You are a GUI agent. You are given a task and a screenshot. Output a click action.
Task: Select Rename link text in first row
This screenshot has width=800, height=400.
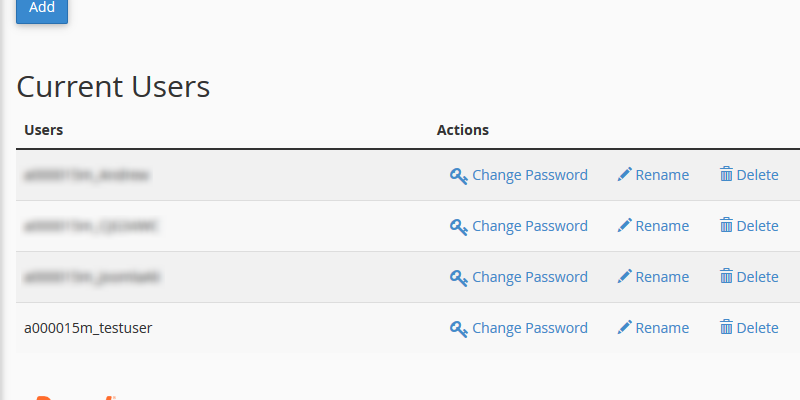[x=662, y=175]
